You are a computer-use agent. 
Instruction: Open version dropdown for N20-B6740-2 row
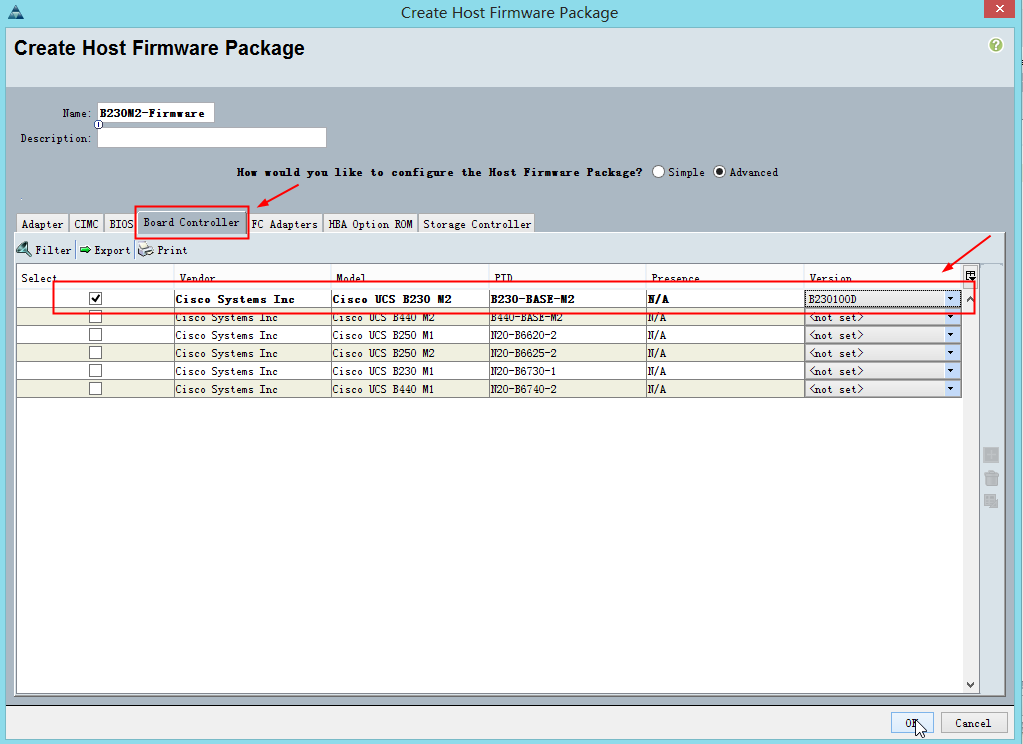(x=951, y=388)
